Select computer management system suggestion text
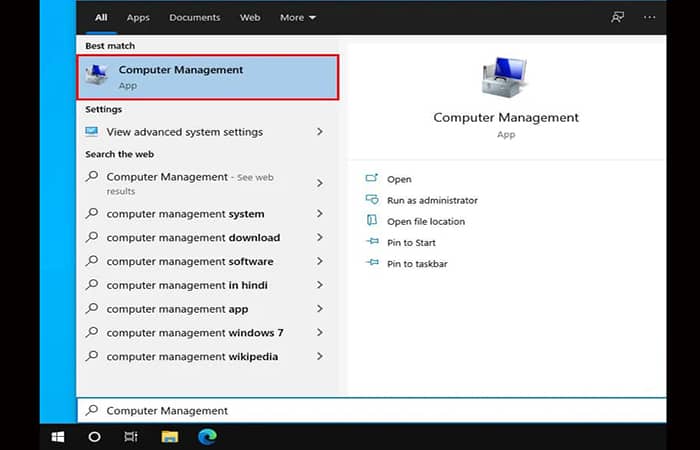700x450 pixels. click(185, 214)
